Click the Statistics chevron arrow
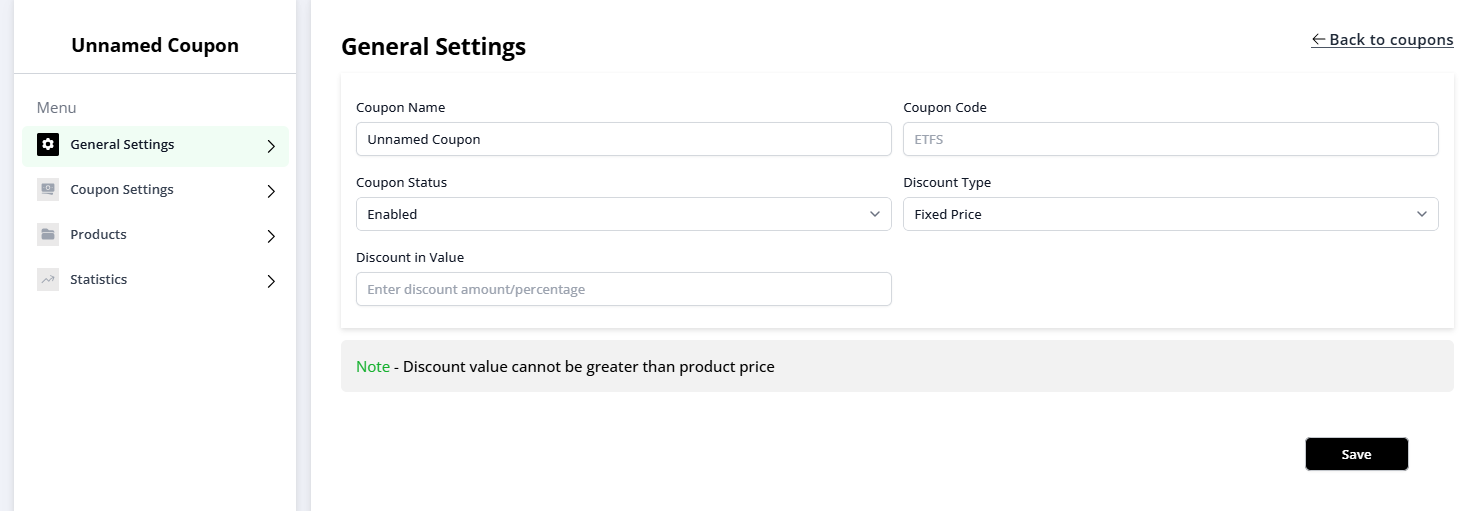This screenshot has width=1482, height=511. [271, 282]
